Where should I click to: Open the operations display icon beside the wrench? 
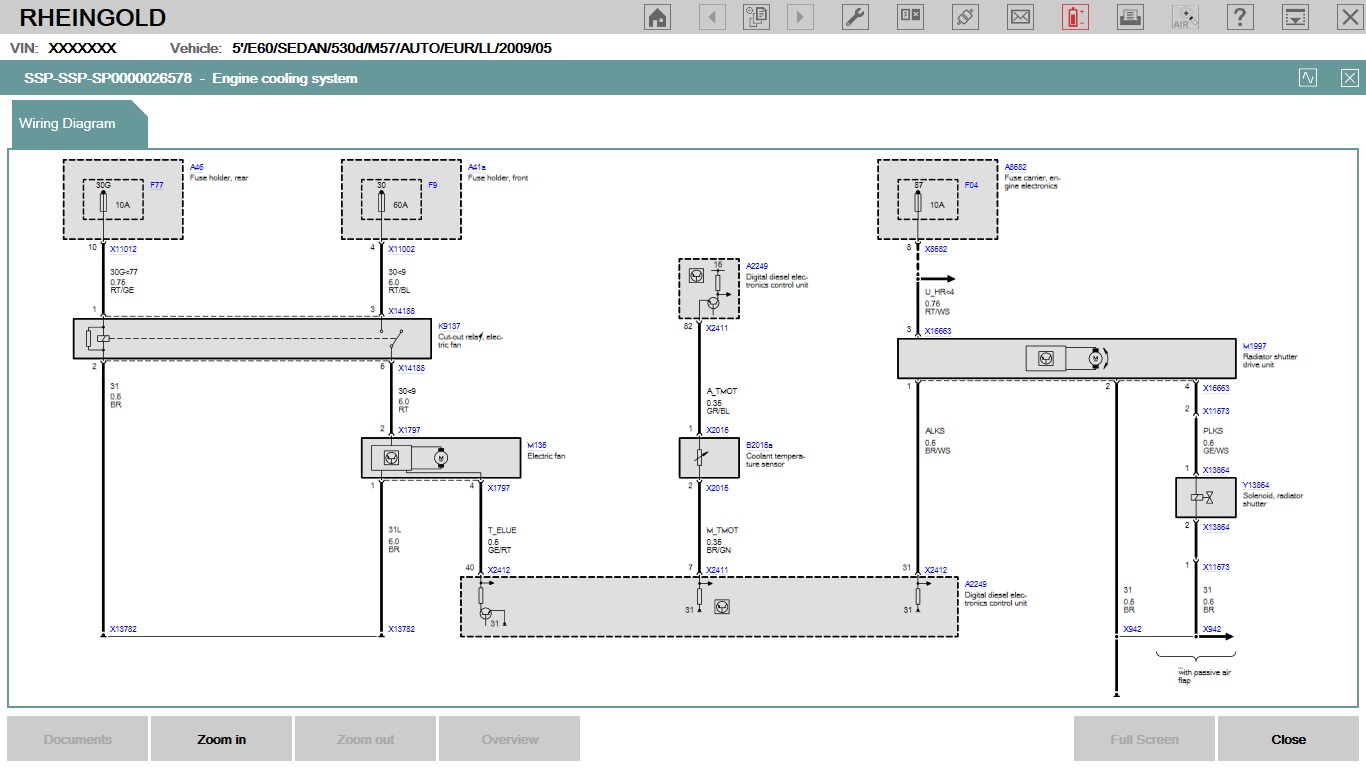[910, 17]
